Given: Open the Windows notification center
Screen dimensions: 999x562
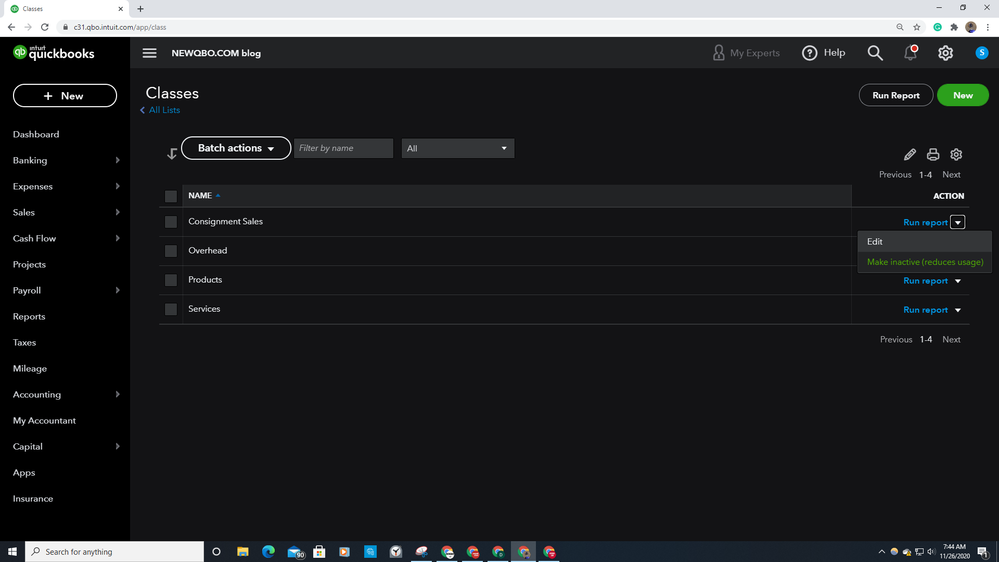Looking at the screenshot, I should 983,552.
